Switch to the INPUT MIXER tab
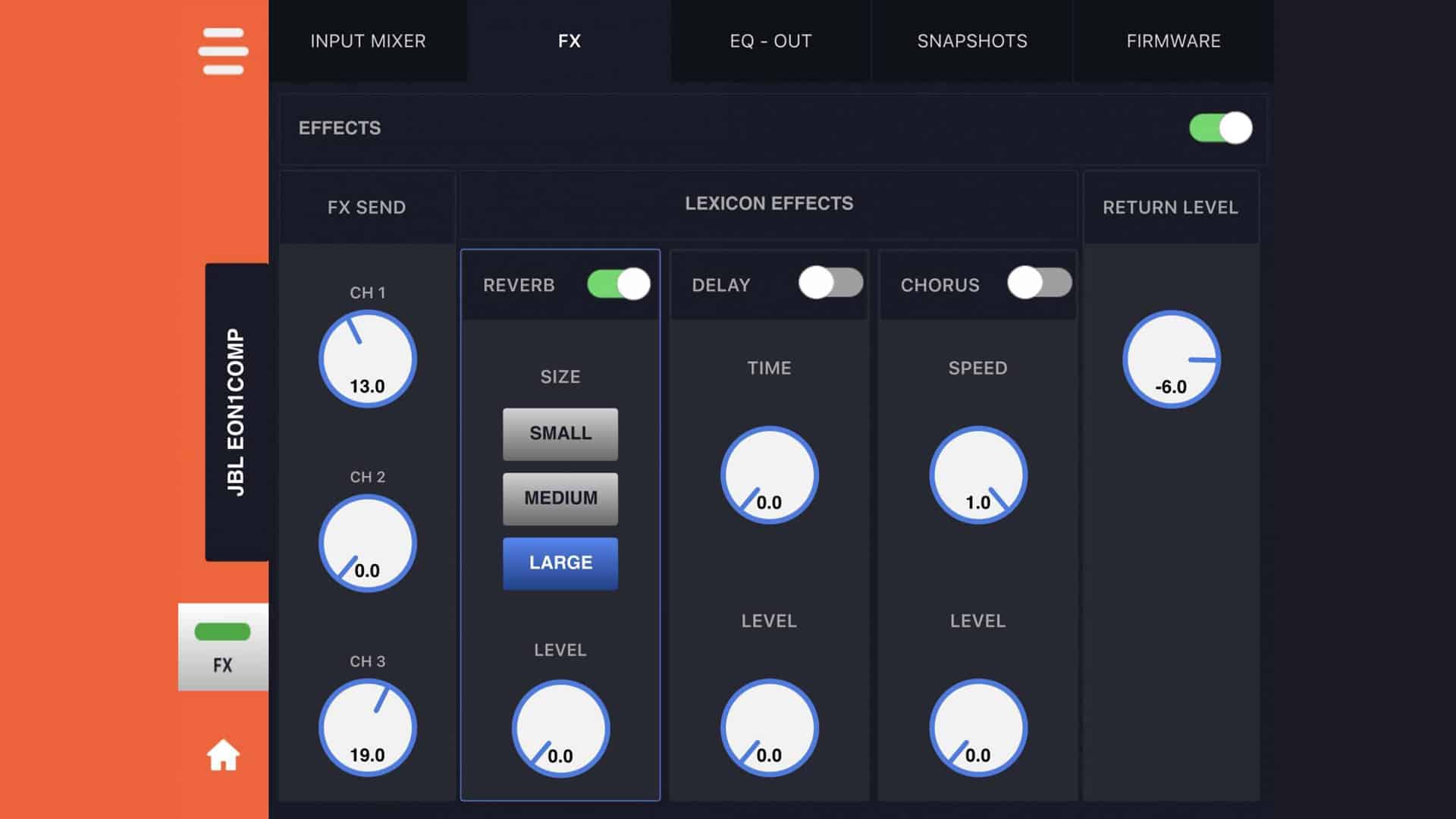The height and width of the screenshot is (819, 1456). click(x=368, y=41)
